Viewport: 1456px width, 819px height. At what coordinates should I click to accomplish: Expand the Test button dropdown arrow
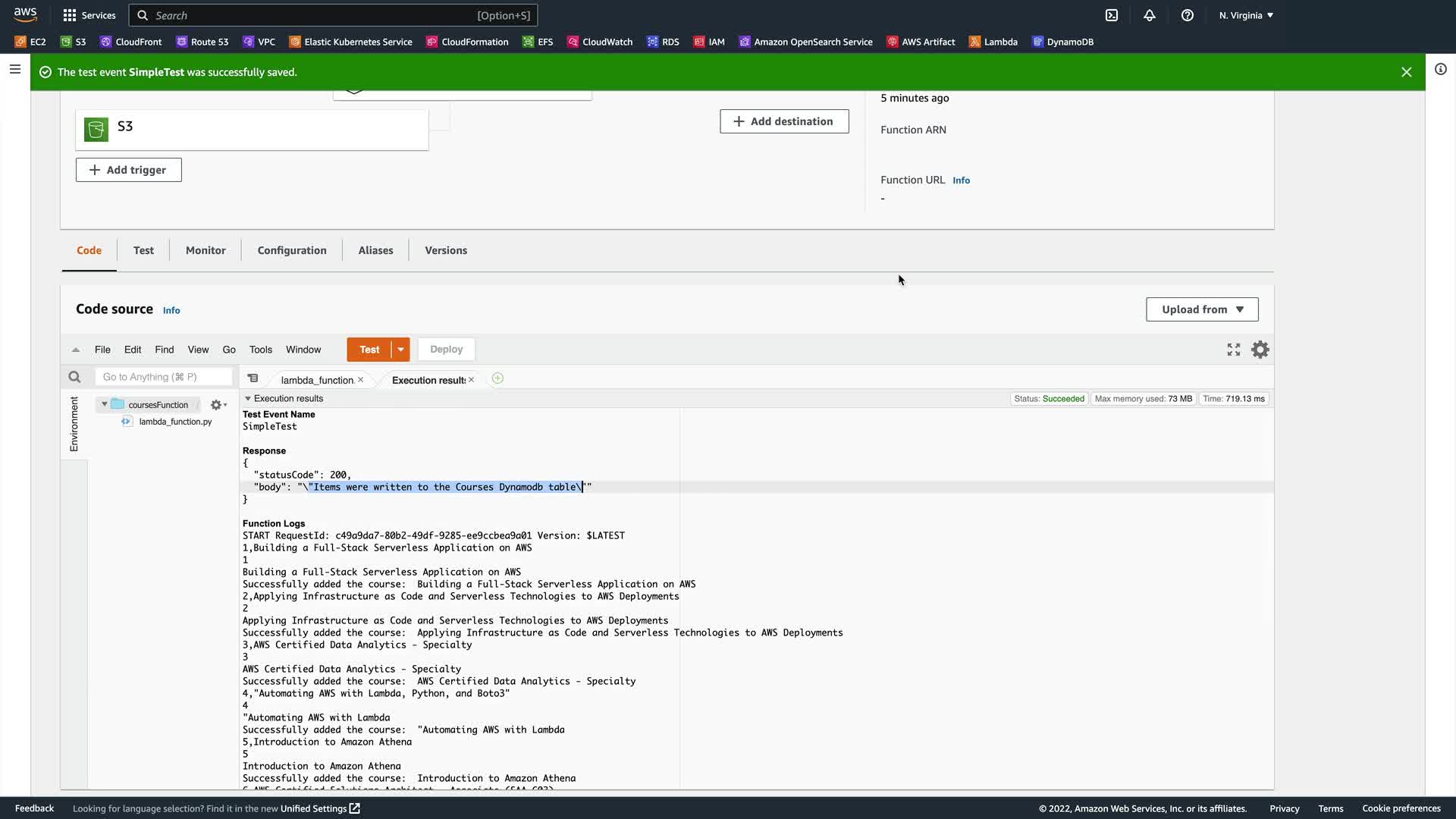click(x=400, y=350)
